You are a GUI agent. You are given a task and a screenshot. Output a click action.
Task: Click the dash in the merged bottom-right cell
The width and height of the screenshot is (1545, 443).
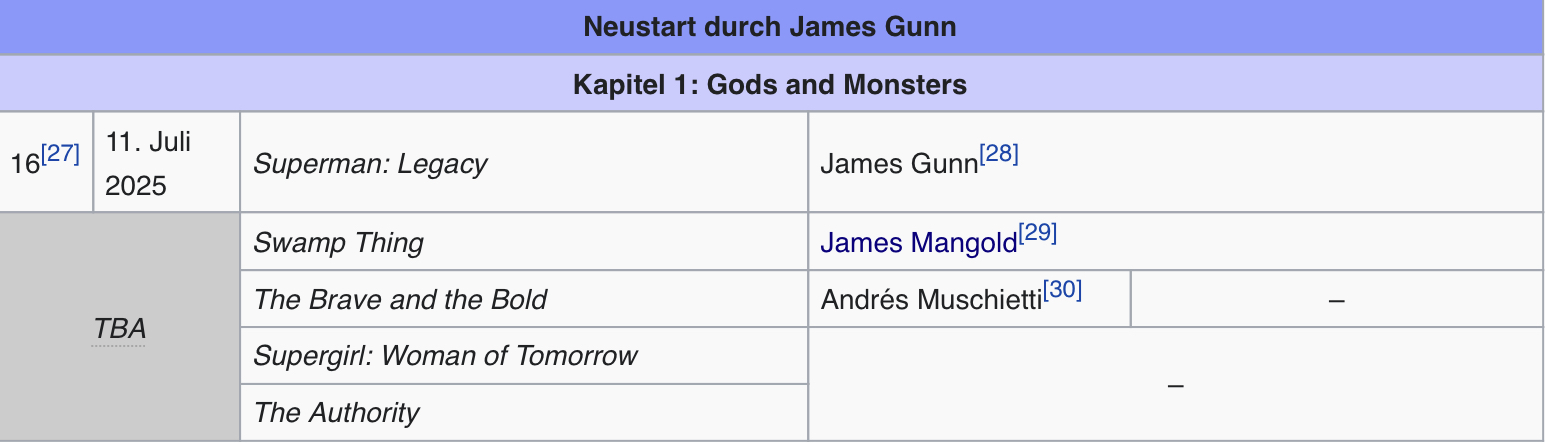click(x=1176, y=384)
